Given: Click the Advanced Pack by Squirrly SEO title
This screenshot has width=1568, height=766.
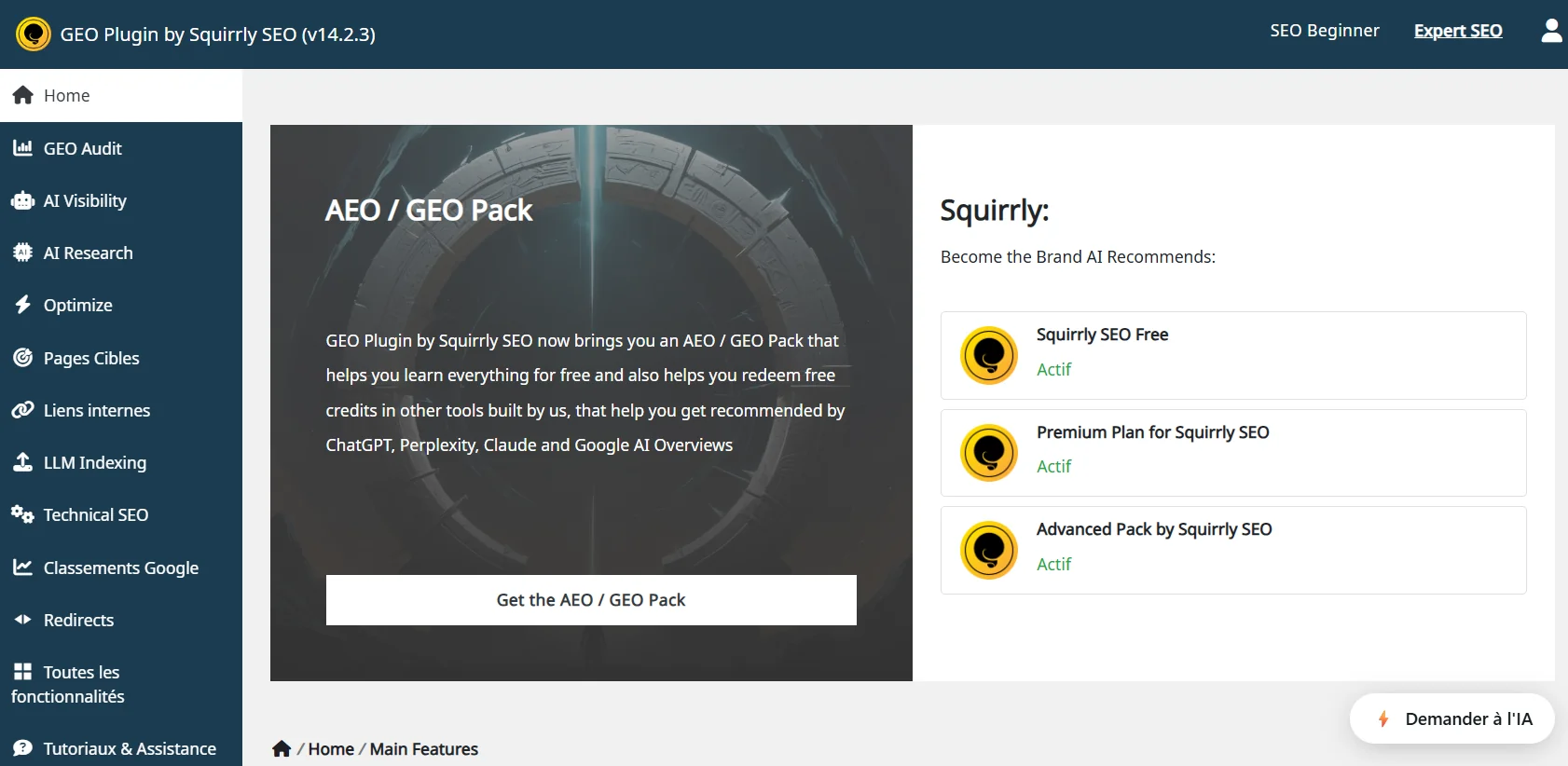Looking at the screenshot, I should pyautogui.click(x=1154, y=529).
